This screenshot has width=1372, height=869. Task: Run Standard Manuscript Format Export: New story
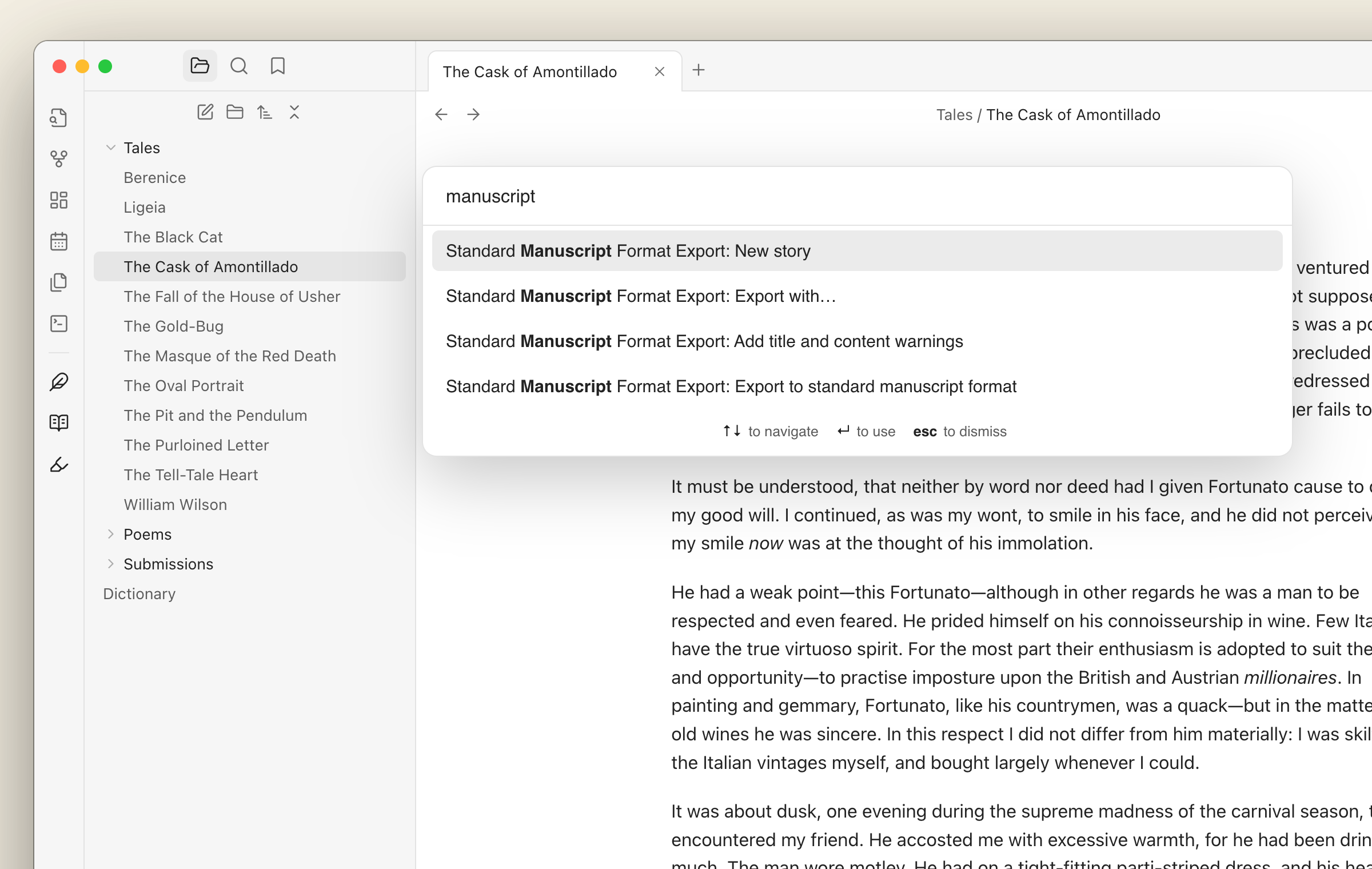[857, 251]
